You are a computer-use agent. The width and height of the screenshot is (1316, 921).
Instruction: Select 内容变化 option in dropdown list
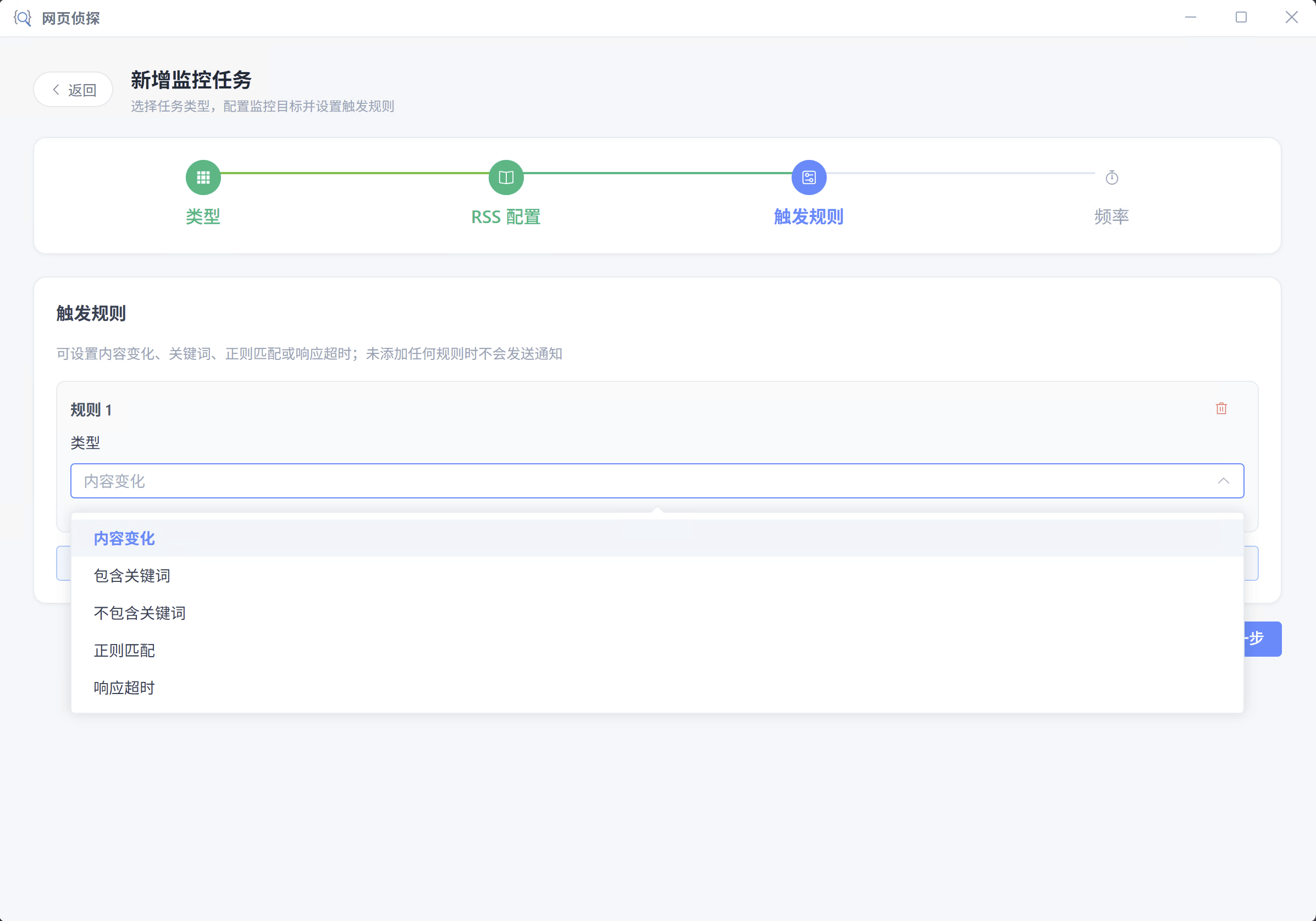[657, 538]
